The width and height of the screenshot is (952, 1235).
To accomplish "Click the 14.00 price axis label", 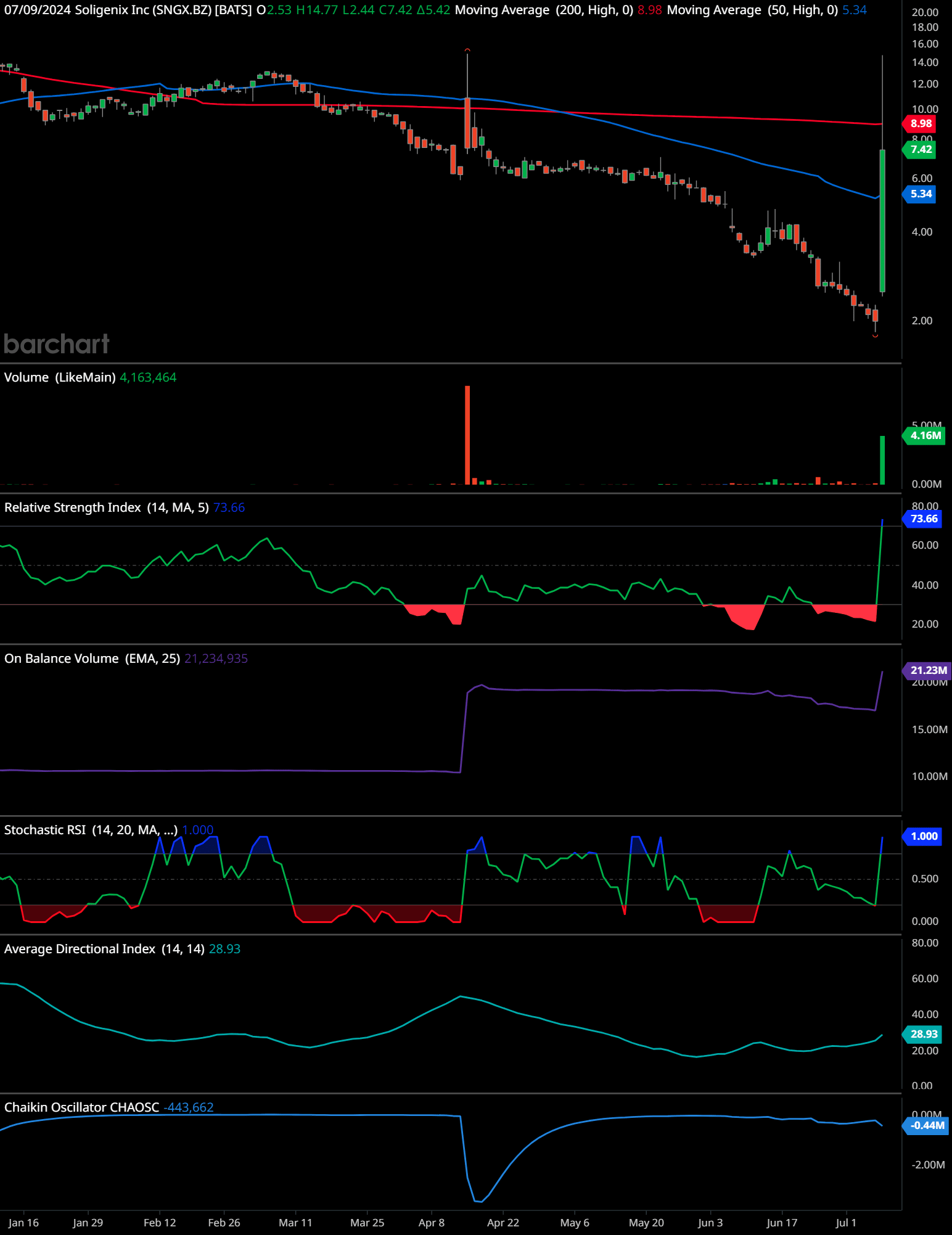I will point(925,62).
